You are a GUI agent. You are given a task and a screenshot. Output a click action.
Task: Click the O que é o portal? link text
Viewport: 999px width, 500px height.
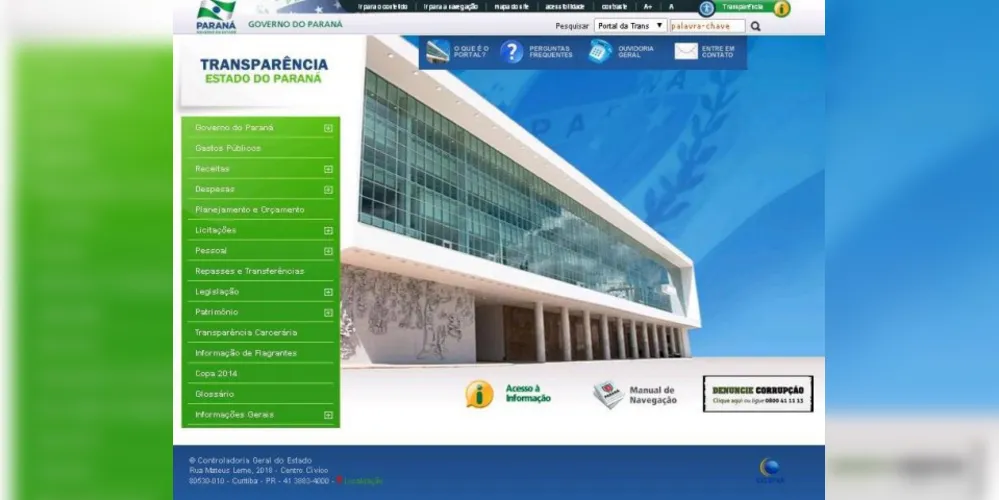(x=471, y=52)
